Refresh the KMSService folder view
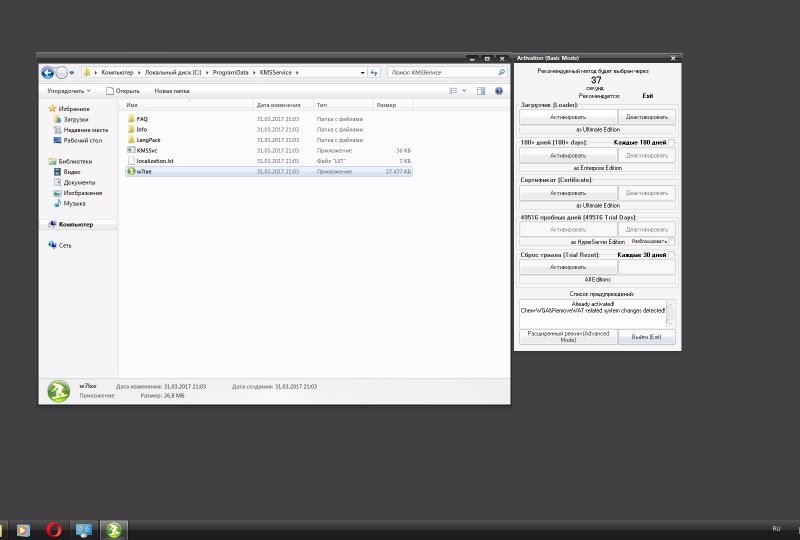800x540 pixels. pyautogui.click(x=374, y=73)
